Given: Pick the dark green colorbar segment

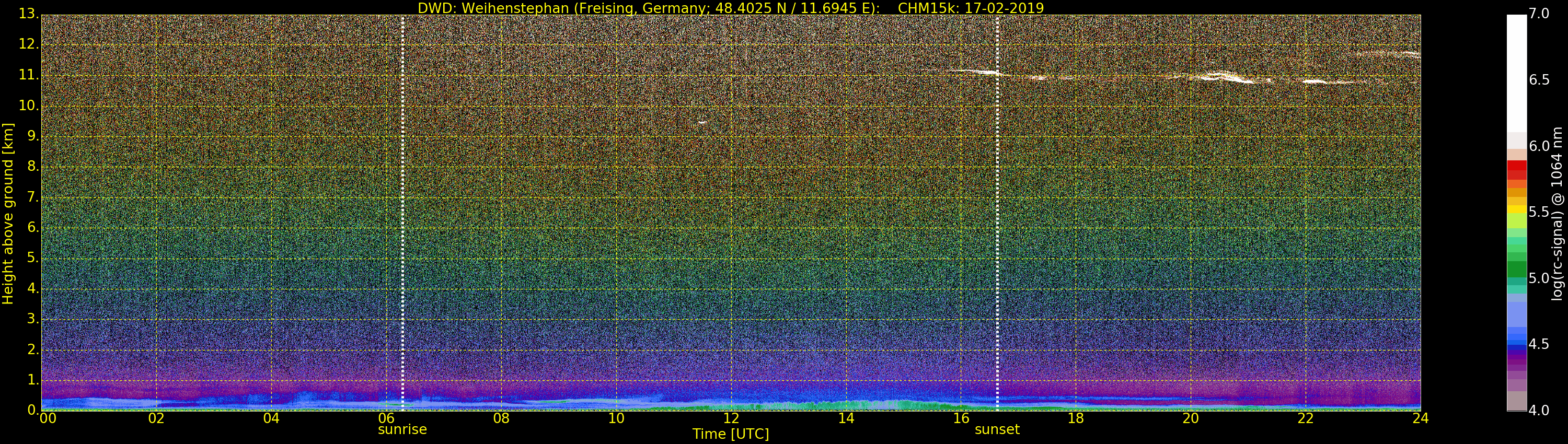Looking at the screenshot, I should tap(1516, 268).
